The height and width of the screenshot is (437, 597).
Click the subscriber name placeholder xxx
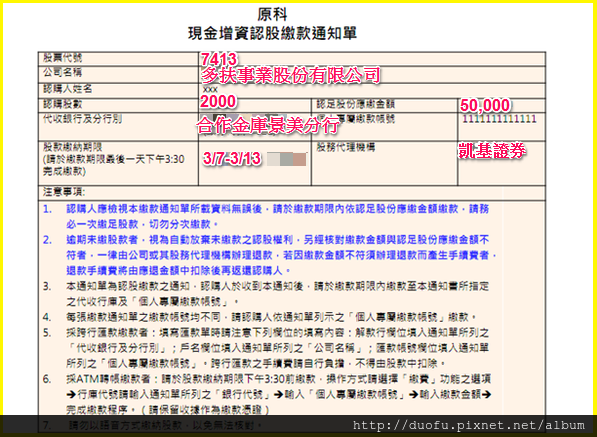pyautogui.click(x=210, y=89)
